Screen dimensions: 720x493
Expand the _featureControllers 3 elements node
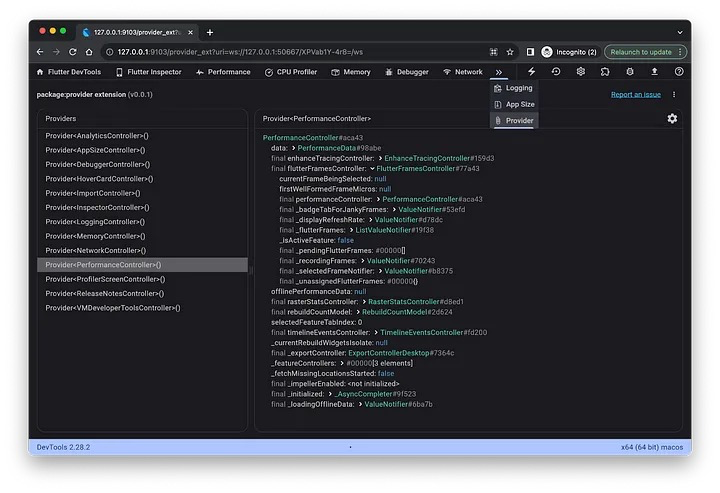(x=342, y=363)
